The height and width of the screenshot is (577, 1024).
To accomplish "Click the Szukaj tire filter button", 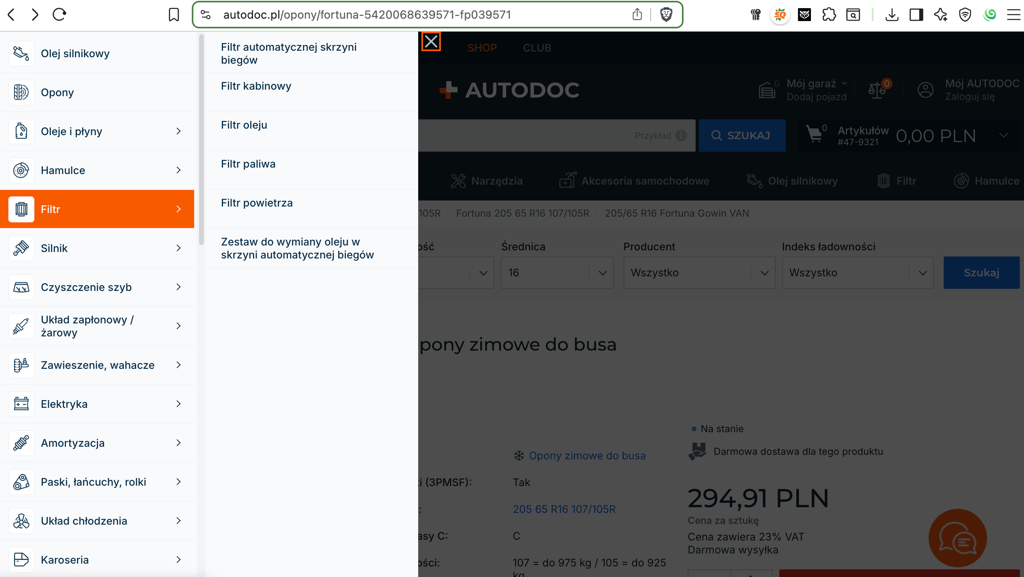I will (981, 273).
